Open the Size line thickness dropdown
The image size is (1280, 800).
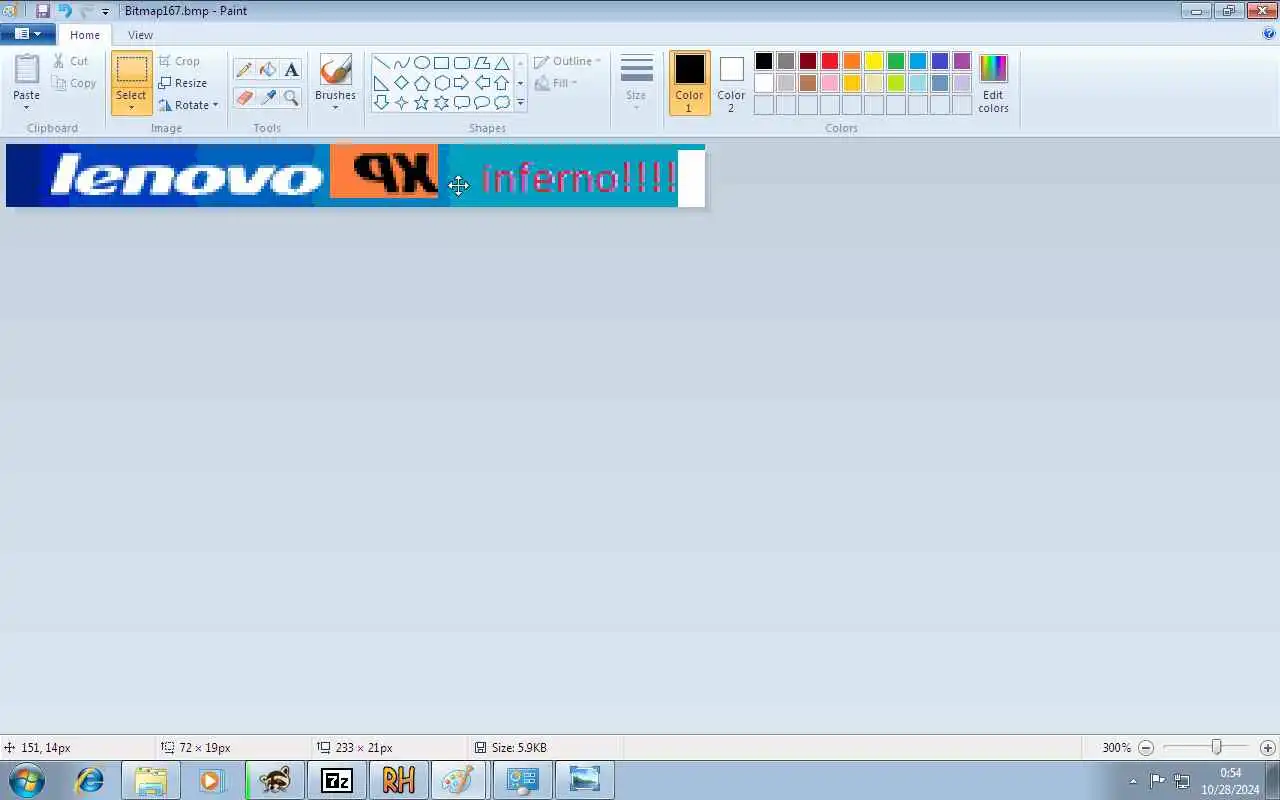coord(636,82)
